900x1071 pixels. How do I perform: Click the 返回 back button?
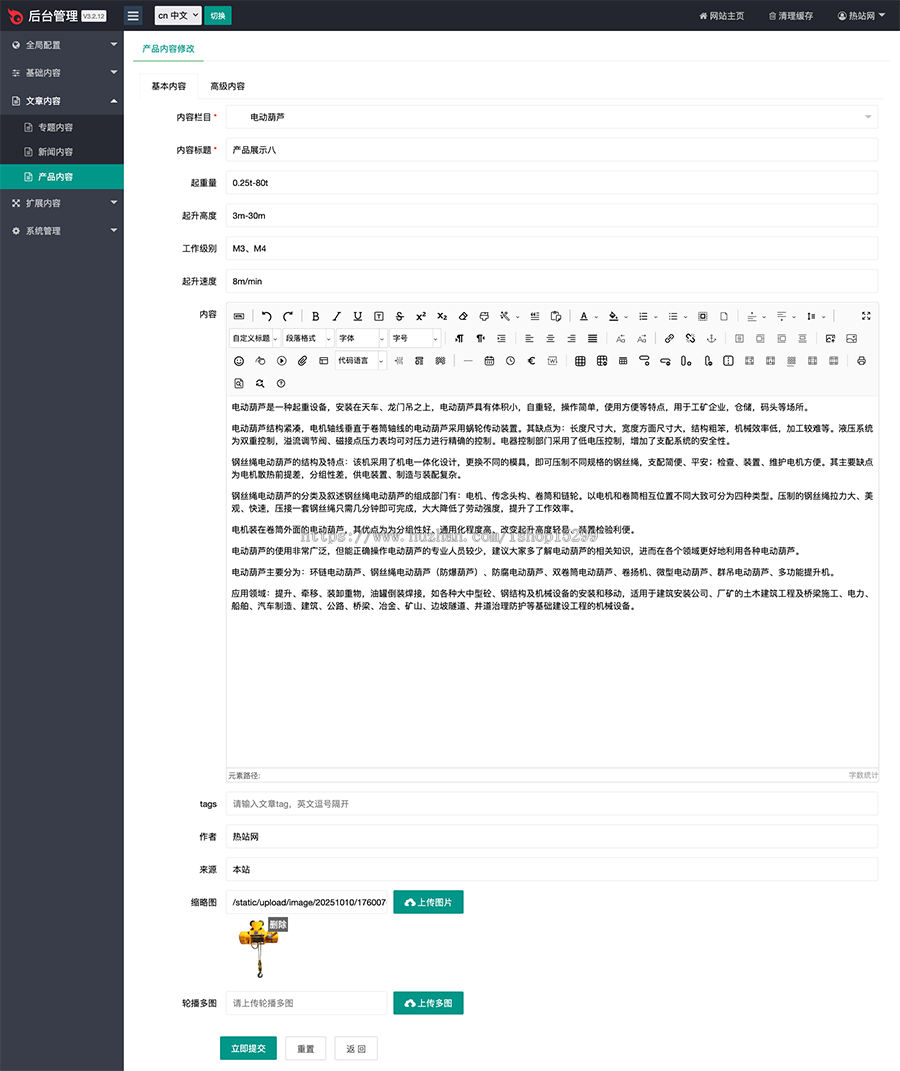click(x=356, y=1048)
